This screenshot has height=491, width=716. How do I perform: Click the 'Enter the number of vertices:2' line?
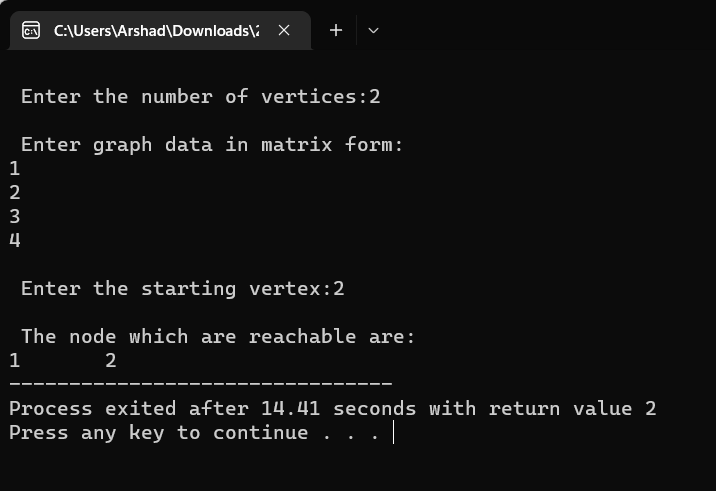point(200,97)
